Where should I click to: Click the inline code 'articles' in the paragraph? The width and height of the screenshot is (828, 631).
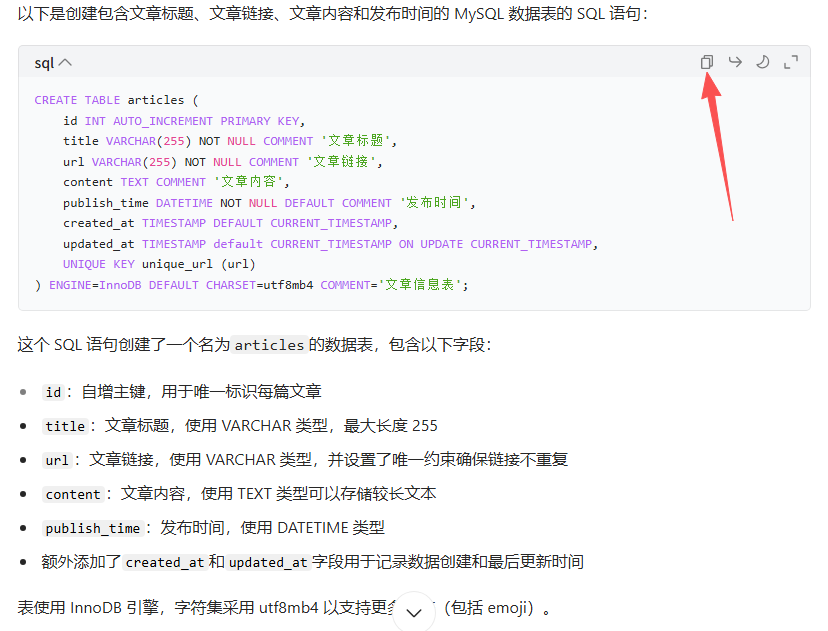(269, 345)
